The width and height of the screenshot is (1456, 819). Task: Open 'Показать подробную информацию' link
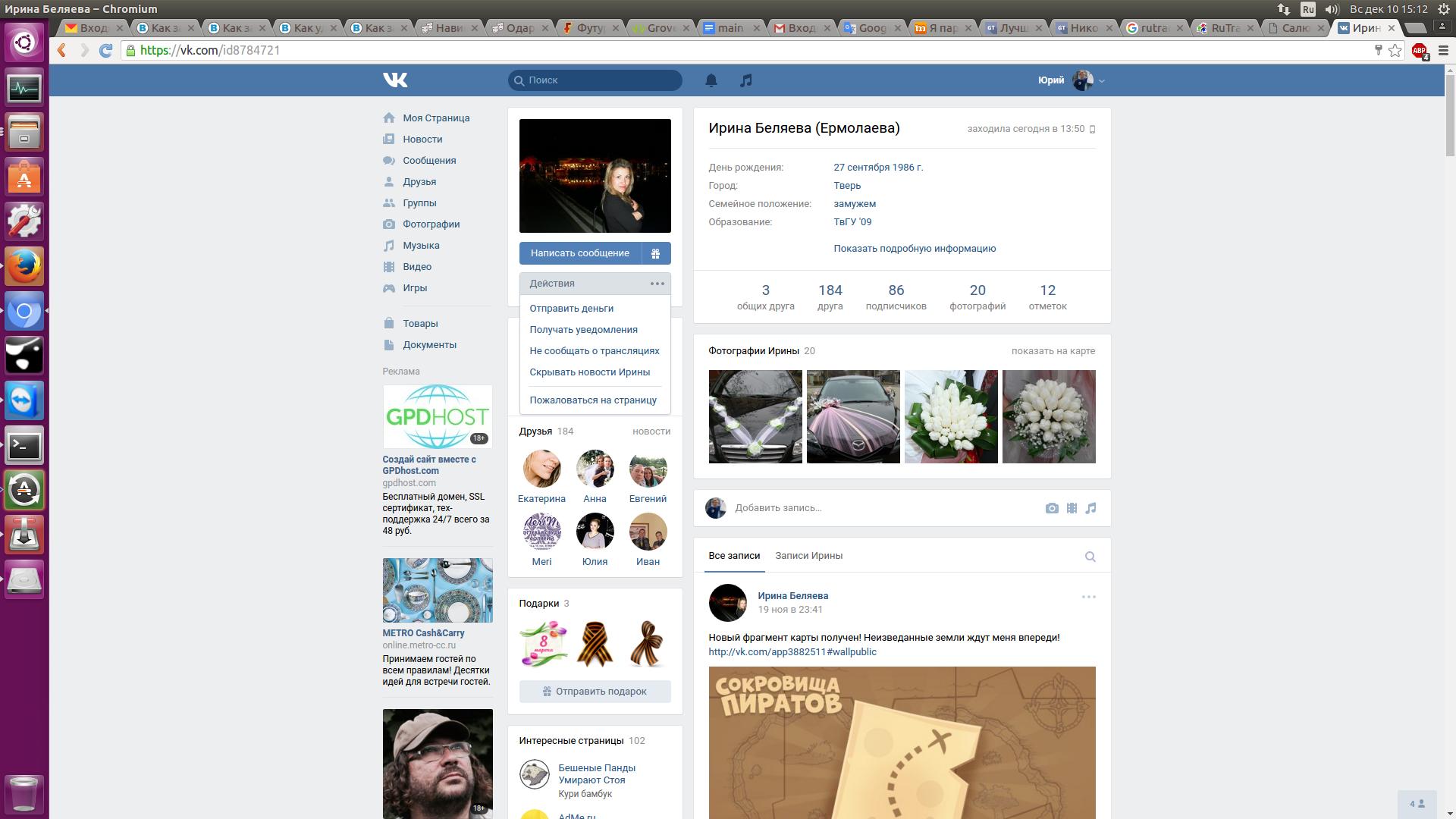914,249
